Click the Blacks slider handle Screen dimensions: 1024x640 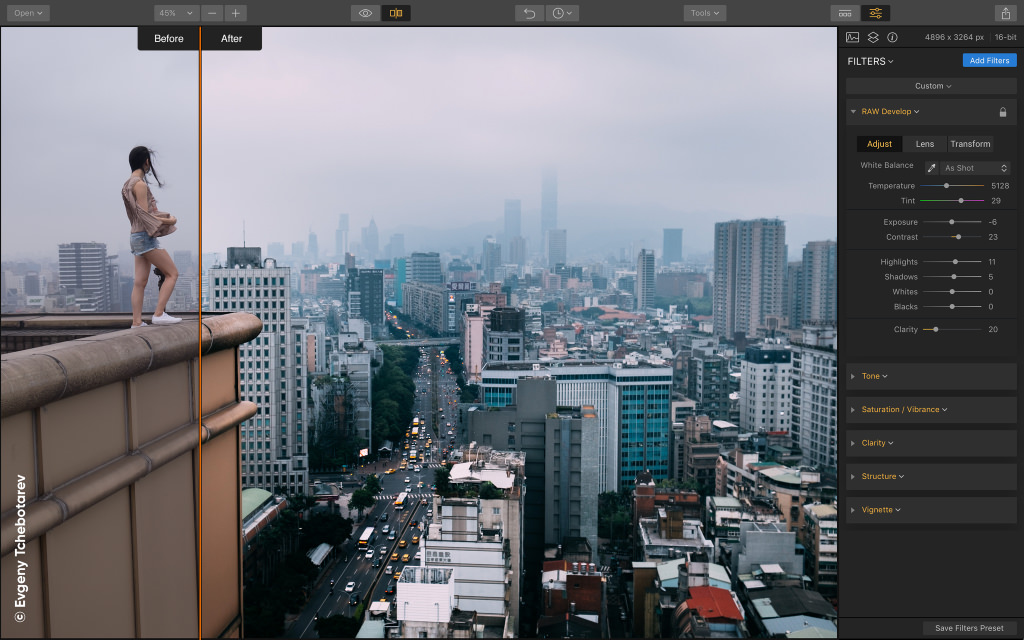point(952,307)
